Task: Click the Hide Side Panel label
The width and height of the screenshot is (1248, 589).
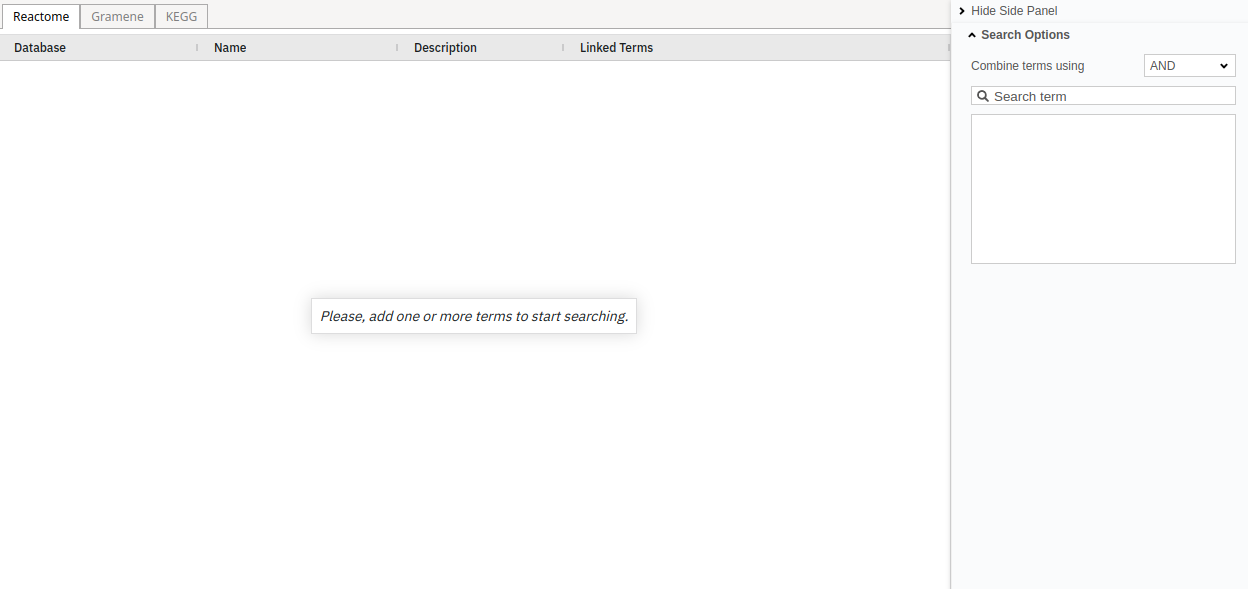Action: [1014, 11]
